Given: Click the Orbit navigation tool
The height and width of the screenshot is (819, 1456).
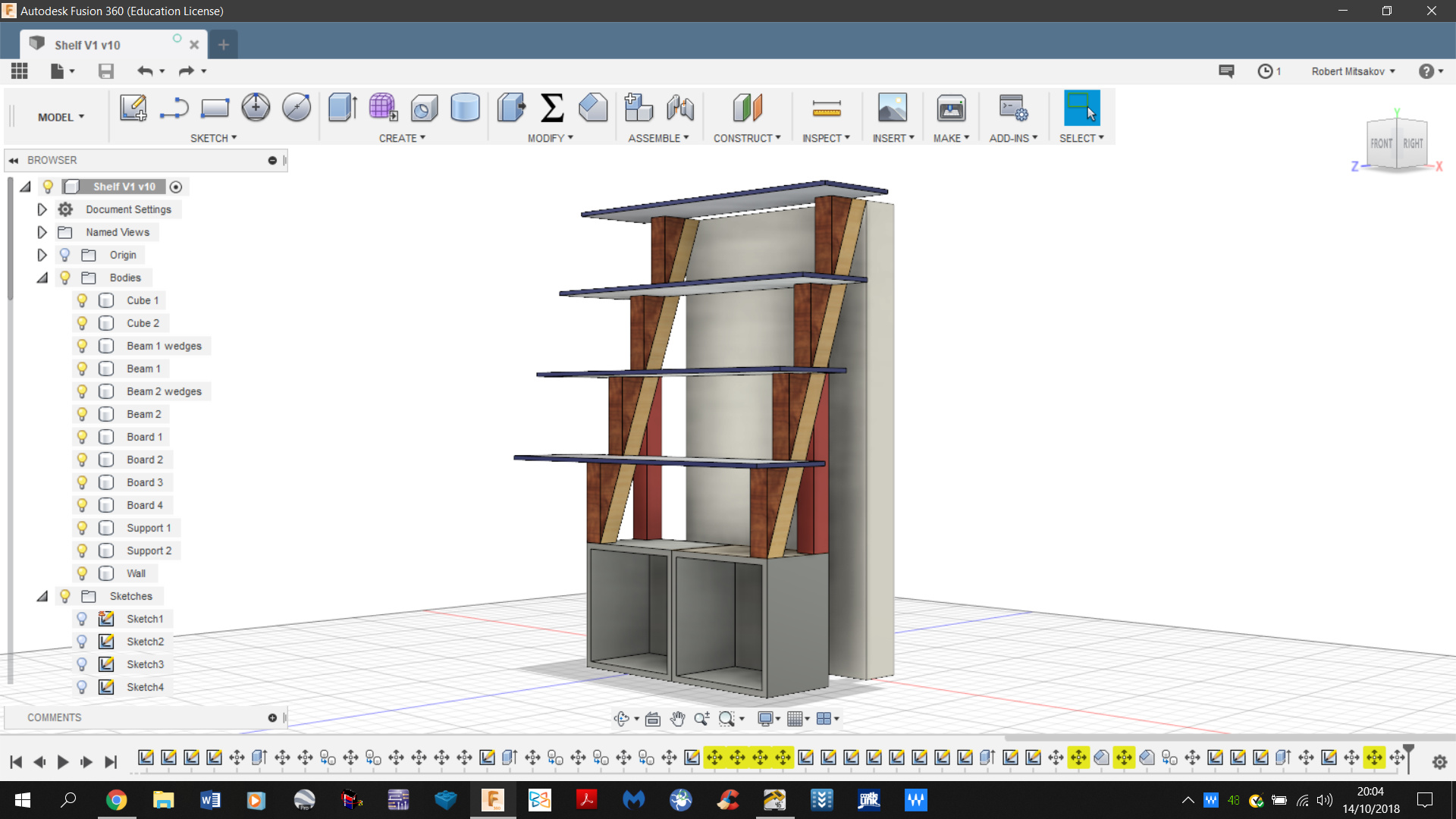Looking at the screenshot, I should pyautogui.click(x=622, y=719).
